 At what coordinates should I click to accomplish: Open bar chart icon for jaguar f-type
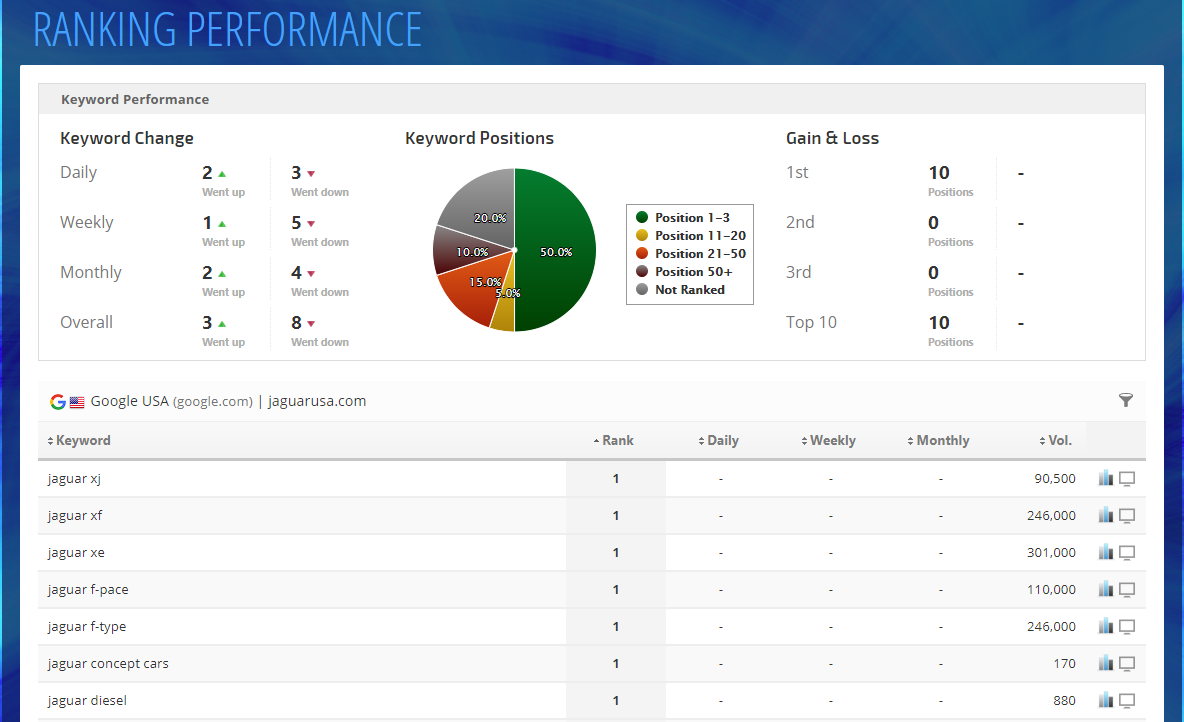(1105, 627)
